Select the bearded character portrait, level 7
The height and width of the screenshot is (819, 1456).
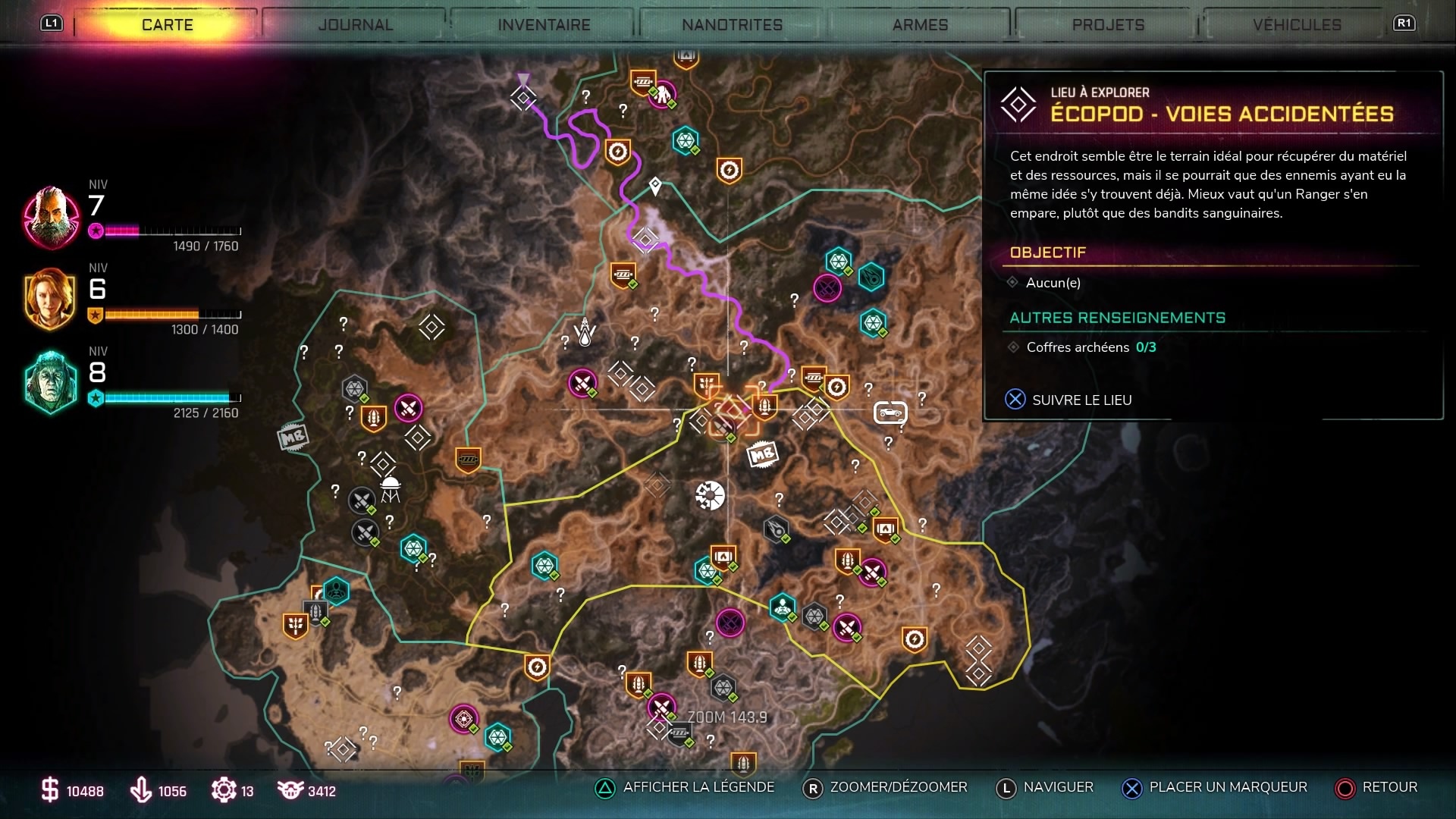(x=52, y=218)
